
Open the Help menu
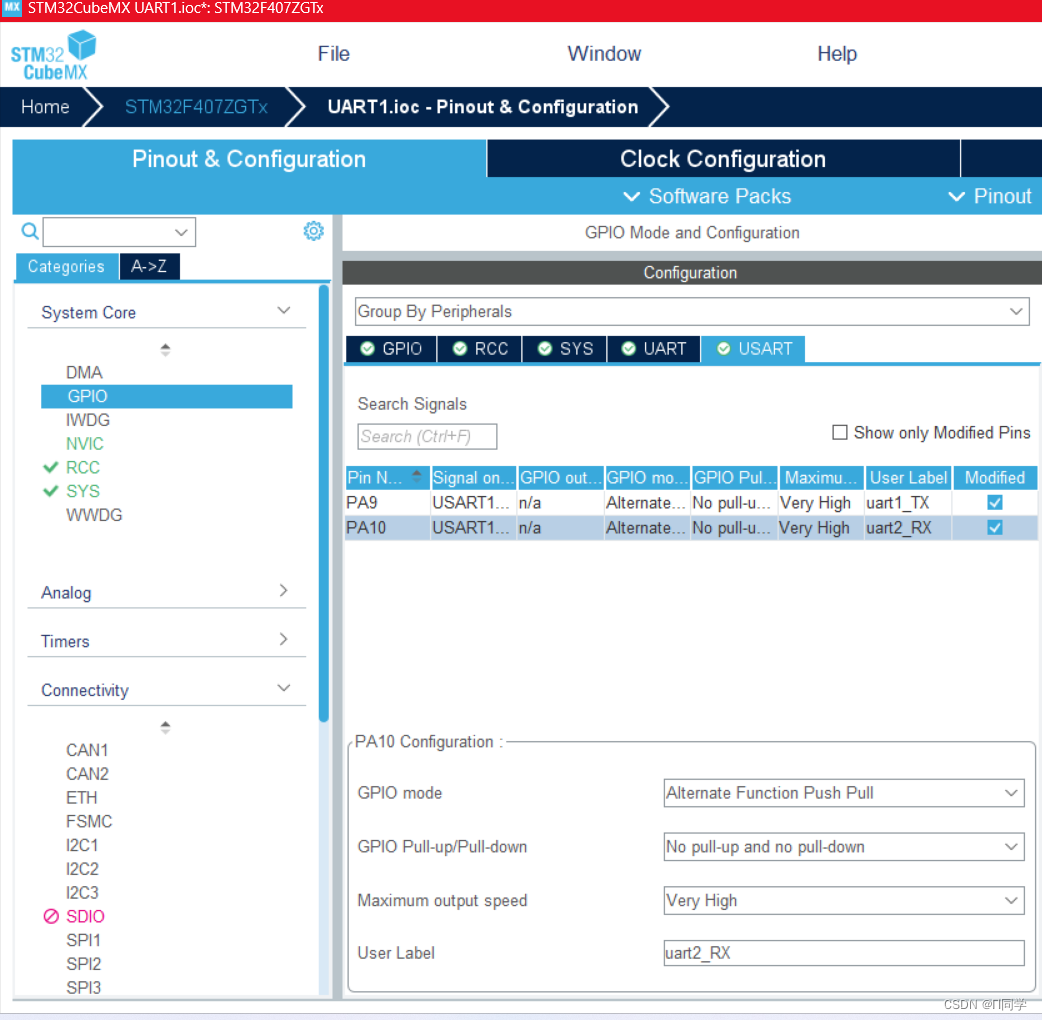pyautogui.click(x=837, y=54)
